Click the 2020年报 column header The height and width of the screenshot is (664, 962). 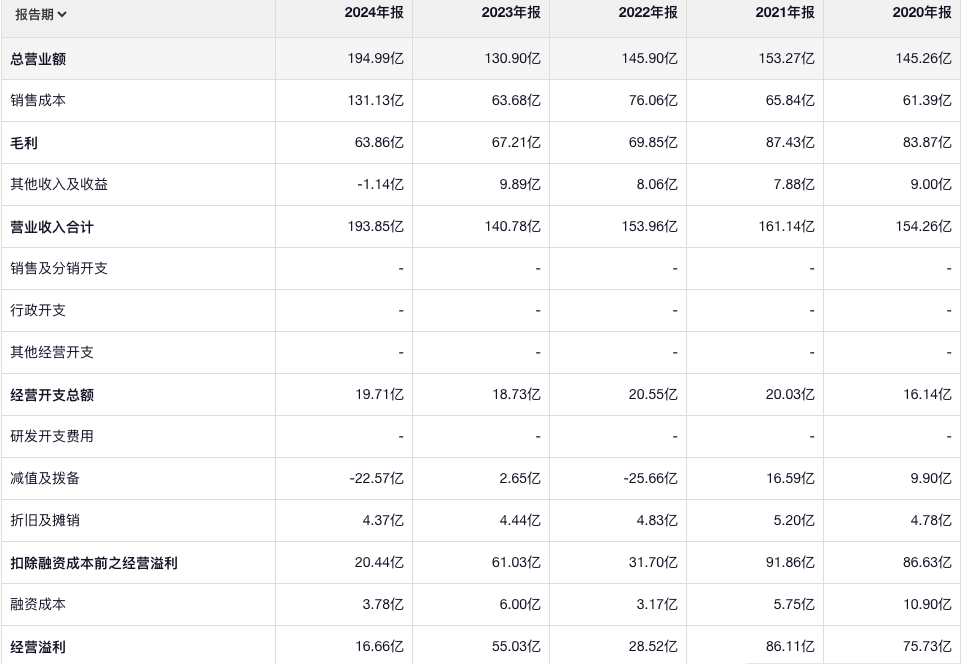point(922,13)
